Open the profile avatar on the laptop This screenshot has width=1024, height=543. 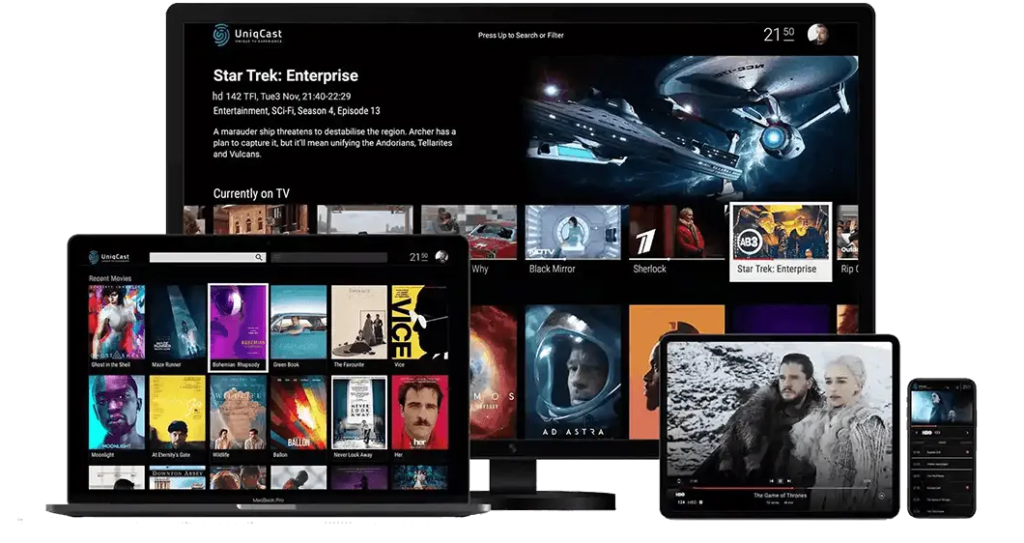[x=441, y=257]
